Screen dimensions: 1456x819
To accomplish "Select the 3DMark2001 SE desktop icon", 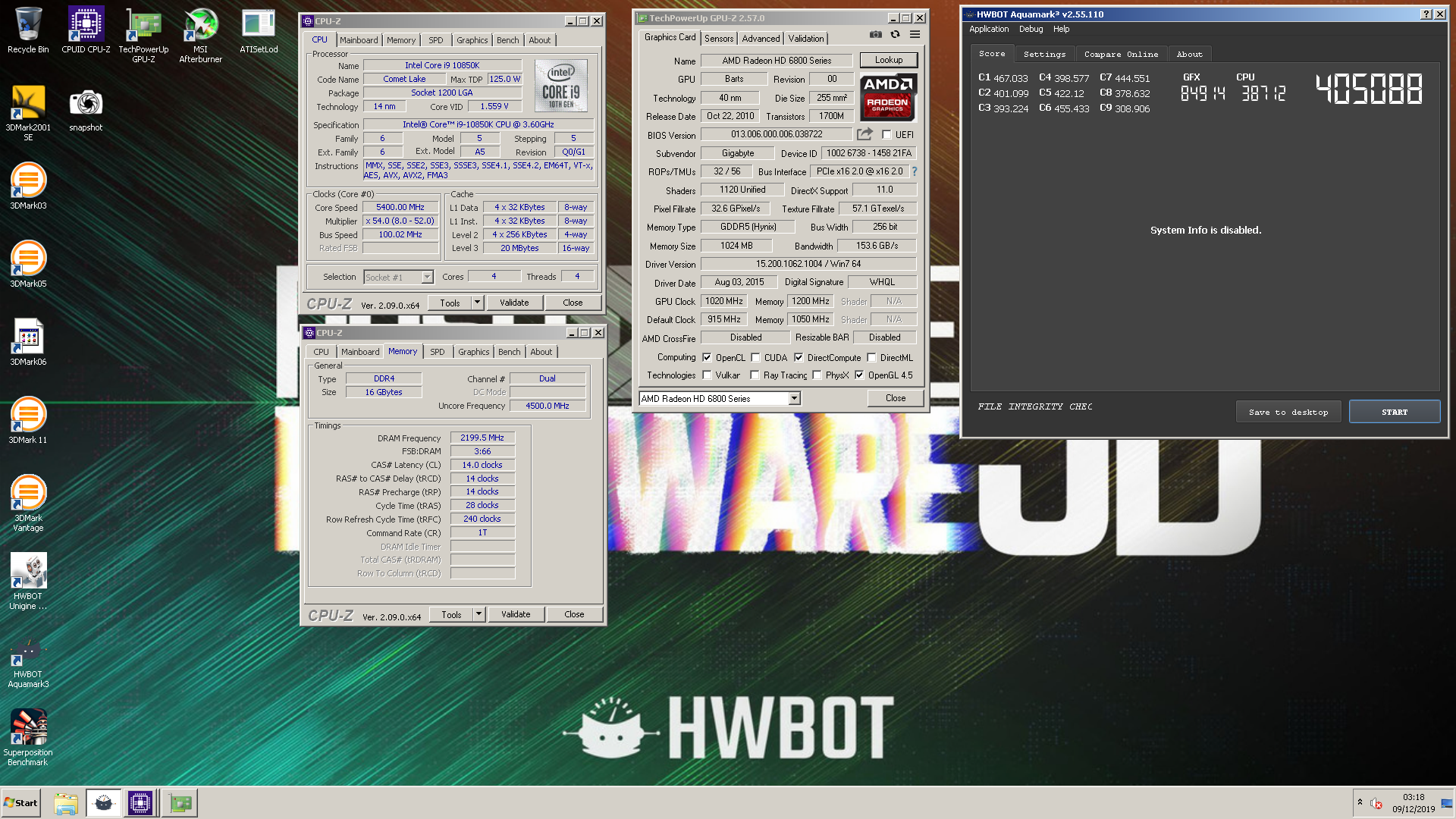I will pos(28,113).
